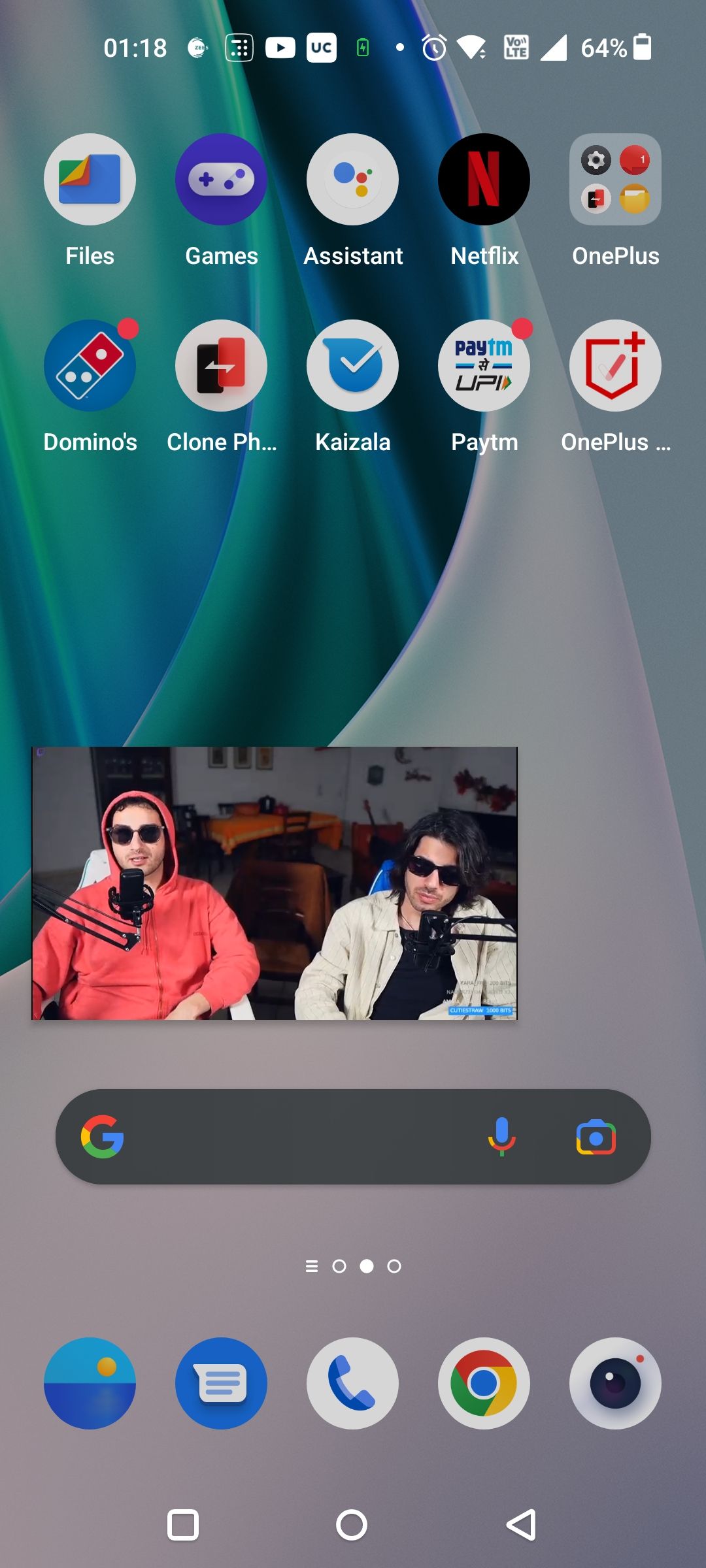Launch Chrome browser in dock
This screenshot has width=706, height=1568.
pyautogui.click(x=484, y=1383)
